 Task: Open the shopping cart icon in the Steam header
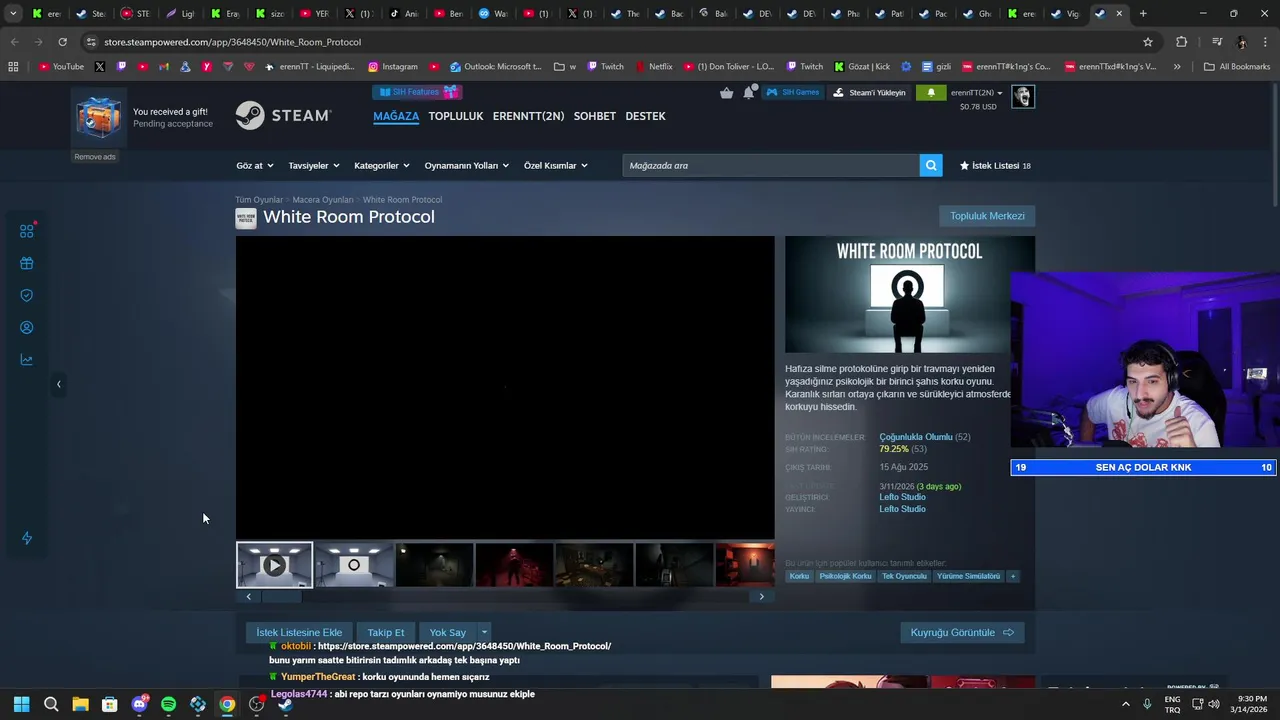click(726, 93)
